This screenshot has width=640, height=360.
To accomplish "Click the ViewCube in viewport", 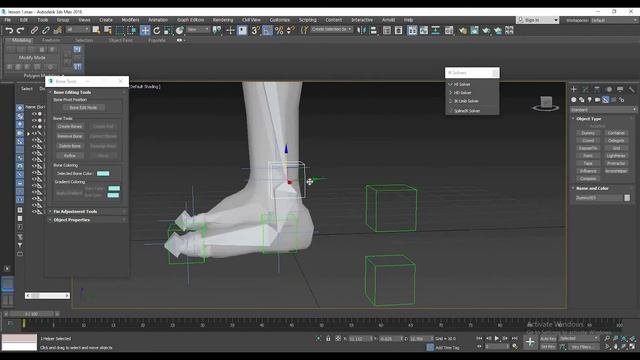I will coord(546,103).
